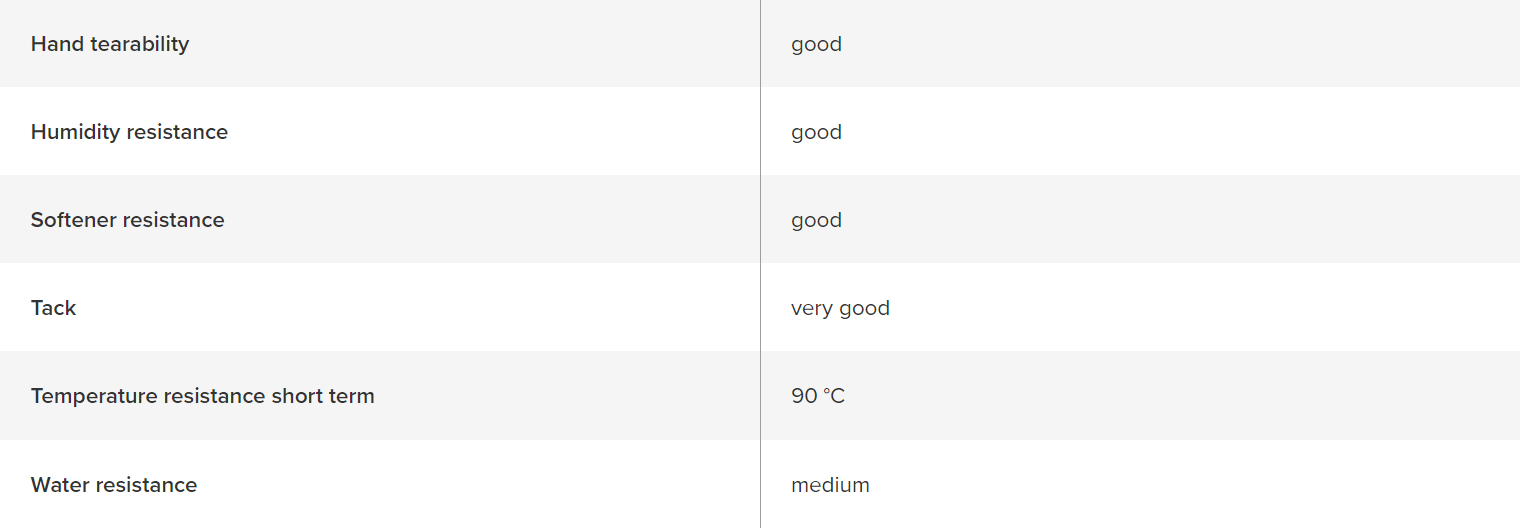Select the very good Tack value
This screenshot has height=528, width=1523.
(840, 309)
